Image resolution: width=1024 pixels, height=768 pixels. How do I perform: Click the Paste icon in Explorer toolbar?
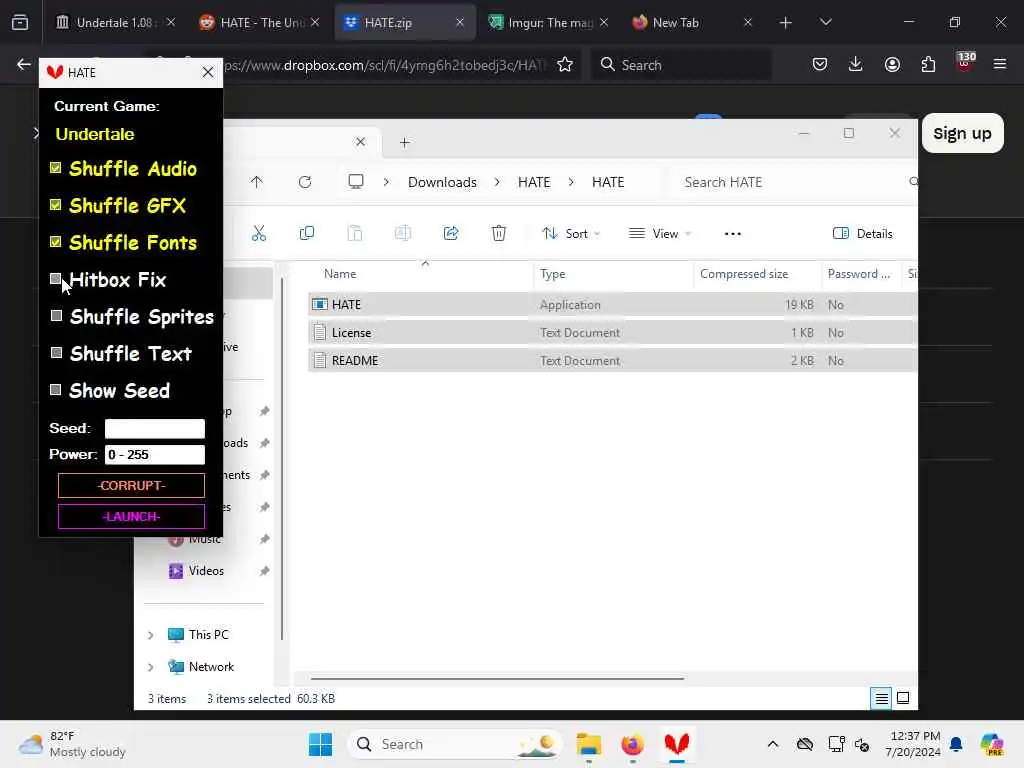tap(355, 233)
